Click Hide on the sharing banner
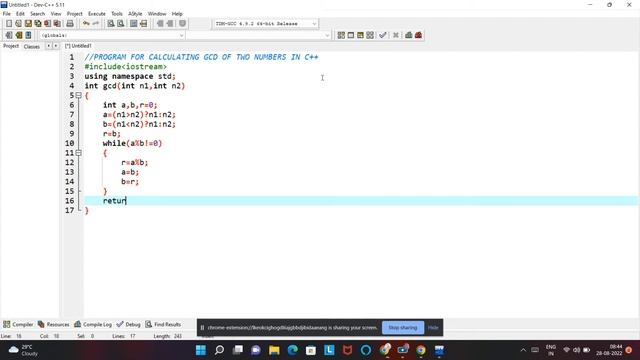640x360 pixels. point(433,327)
